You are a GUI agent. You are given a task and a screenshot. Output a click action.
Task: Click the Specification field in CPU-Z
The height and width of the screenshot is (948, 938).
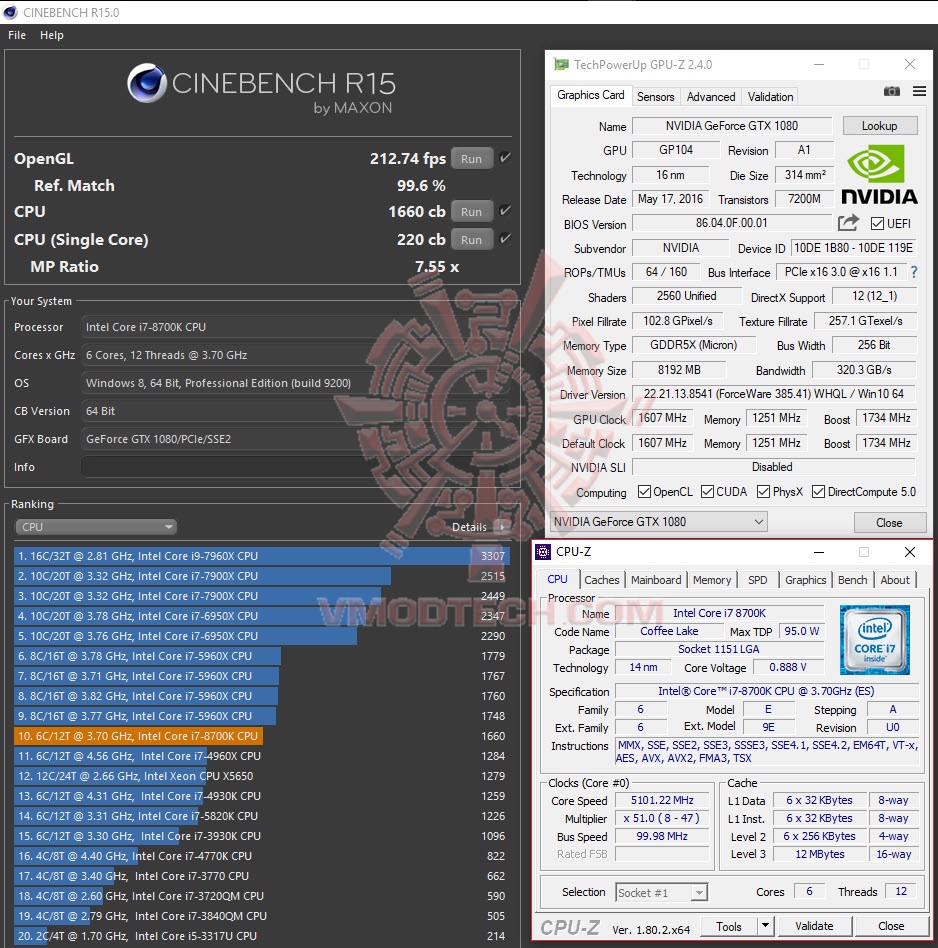pos(766,691)
